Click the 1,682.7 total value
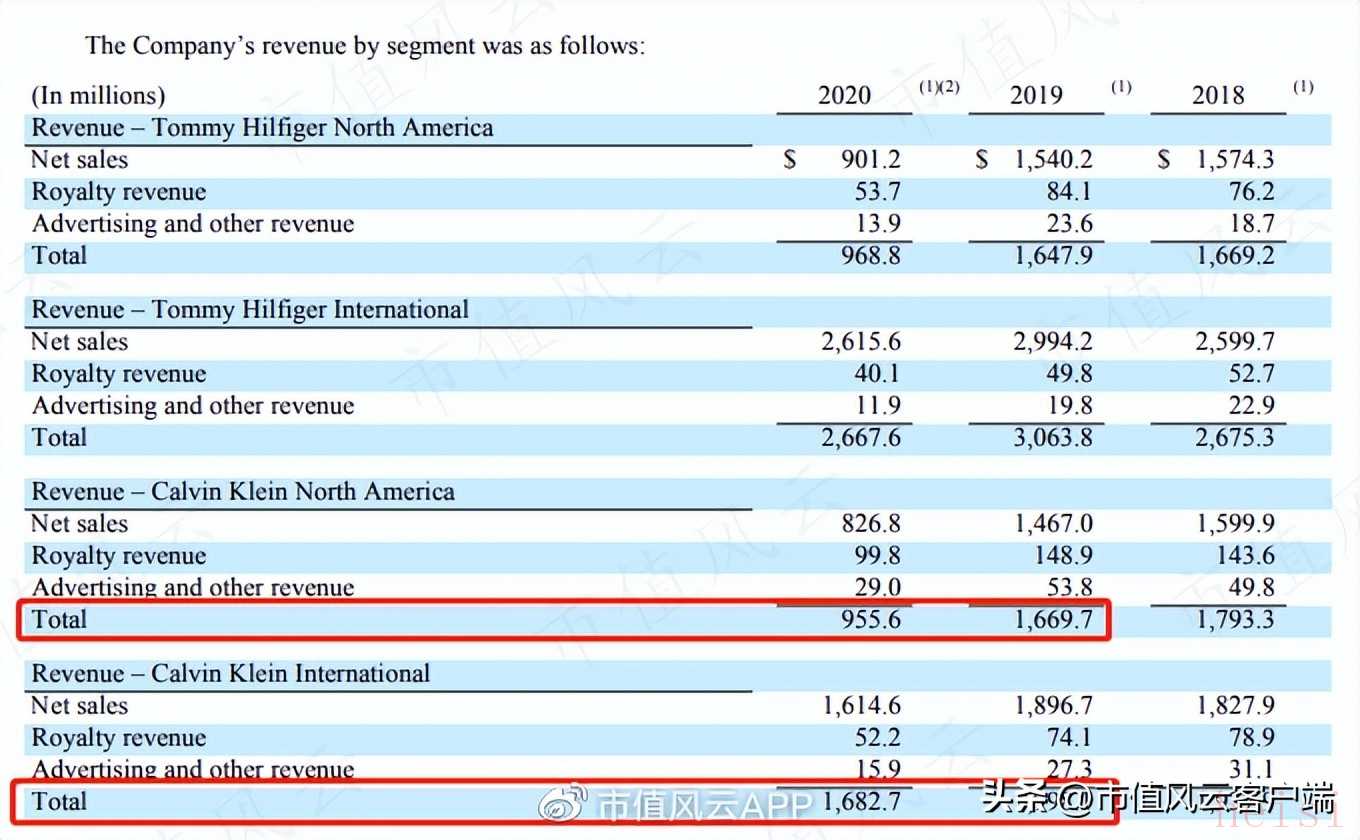 click(x=861, y=802)
